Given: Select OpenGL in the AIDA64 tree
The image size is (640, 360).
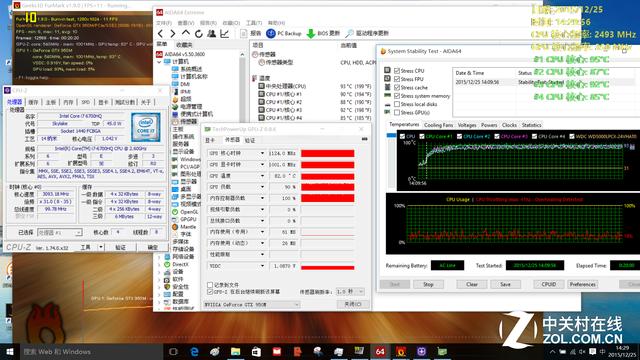Looking at the screenshot, I should (x=189, y=212).
